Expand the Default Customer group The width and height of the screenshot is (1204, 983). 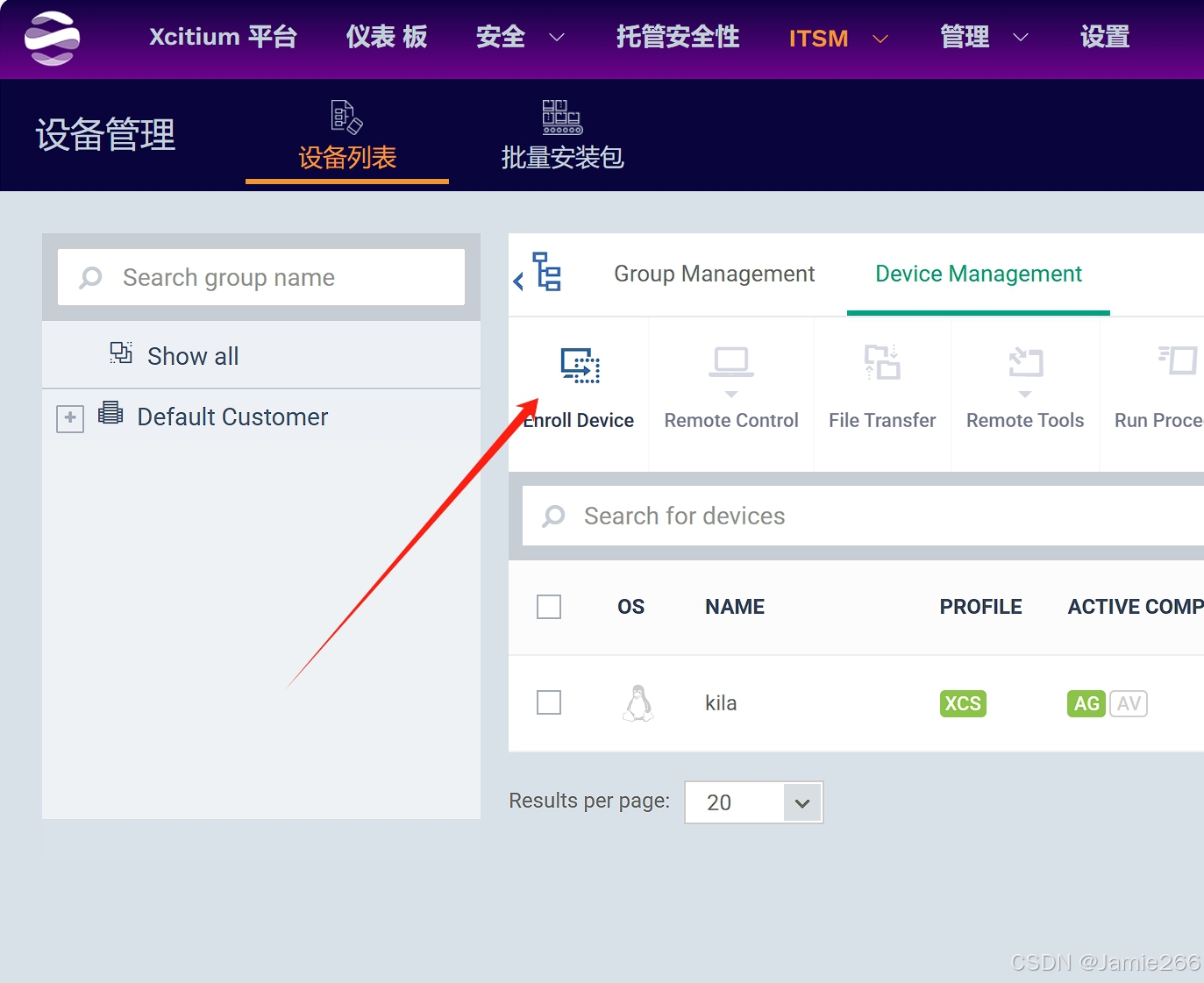[70, 418]
